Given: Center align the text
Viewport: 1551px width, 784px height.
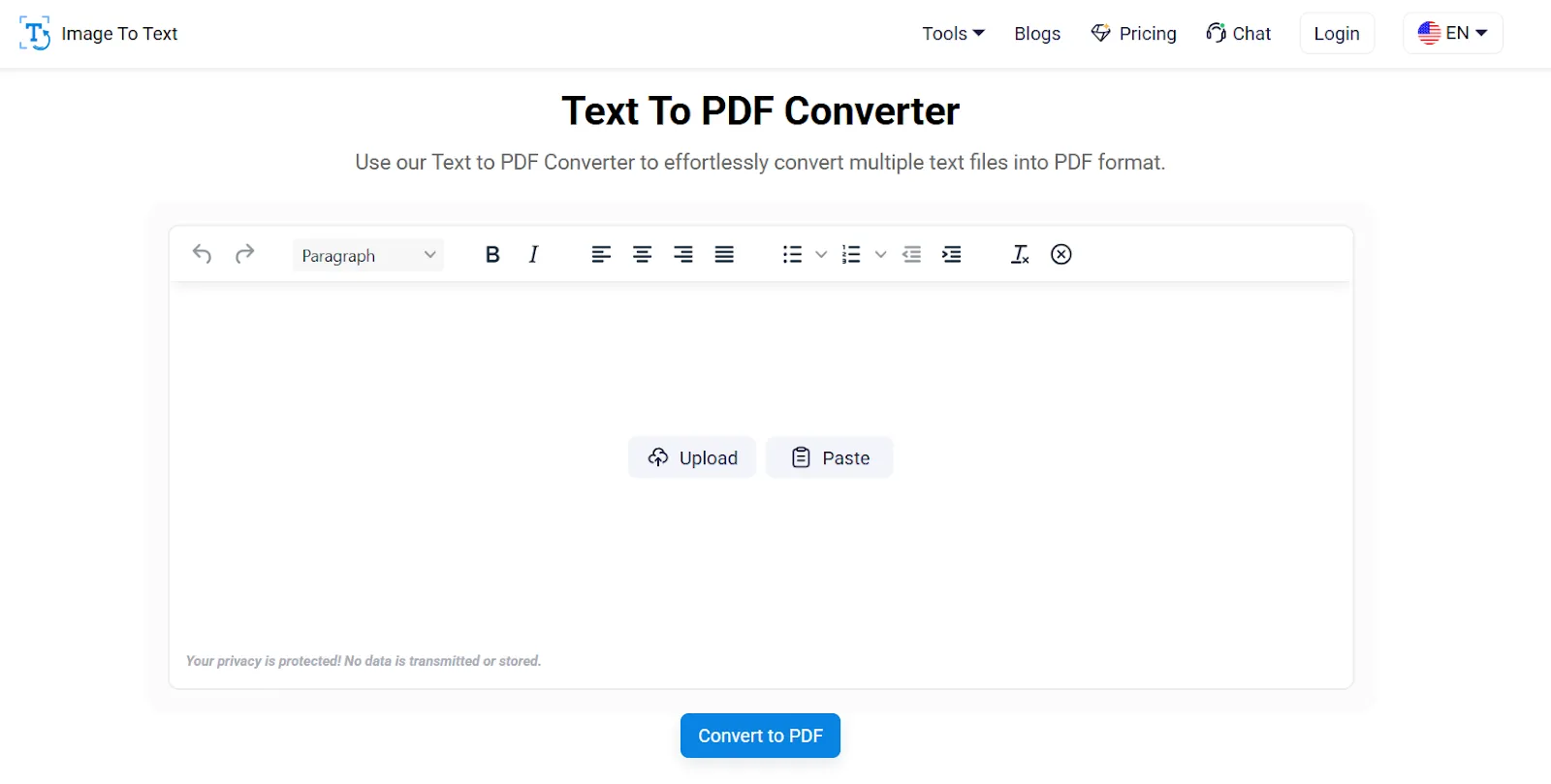Looking at the screenshot, I should click(x=642, y=254).
